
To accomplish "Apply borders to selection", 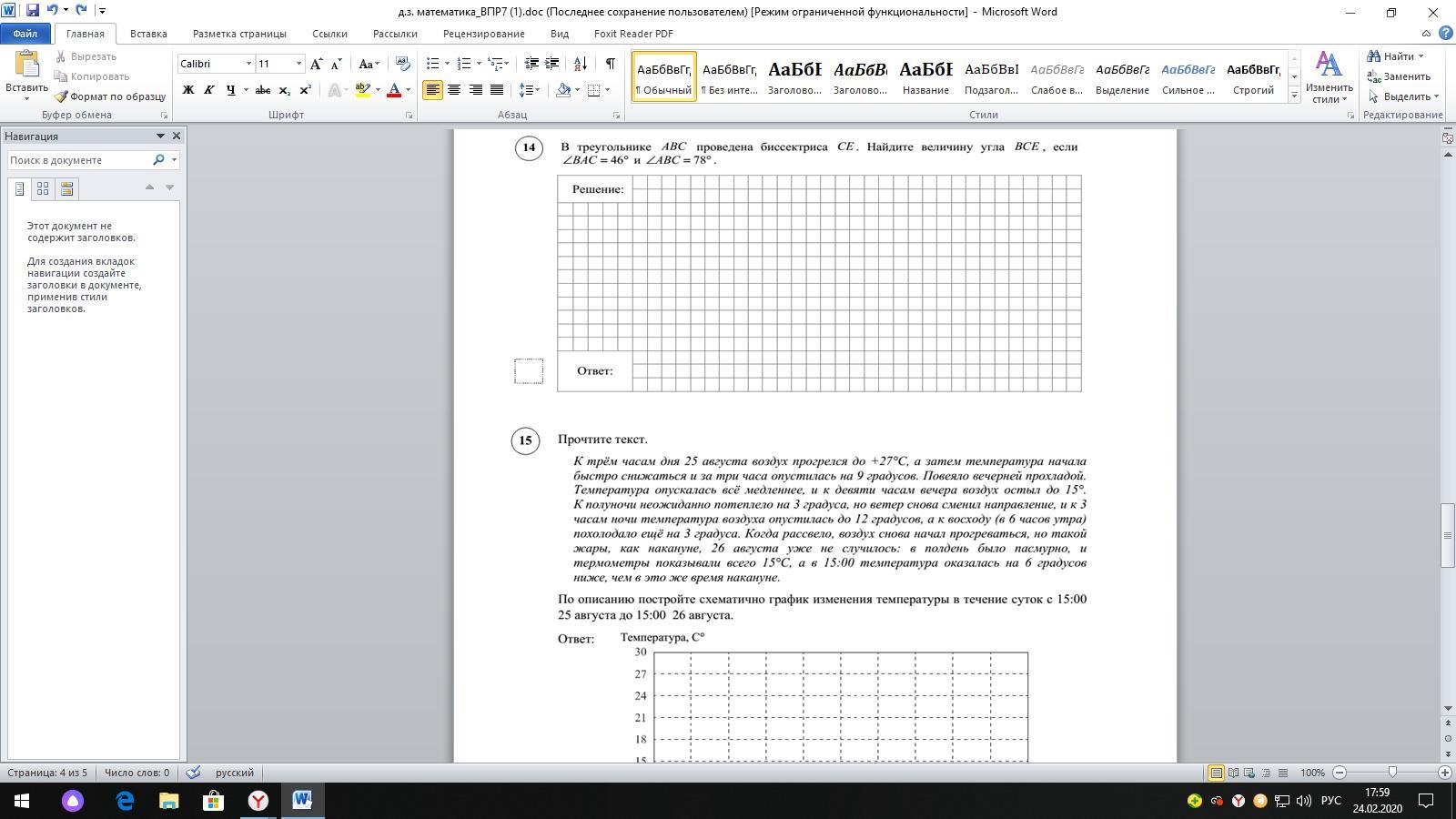I will [593, 90].
